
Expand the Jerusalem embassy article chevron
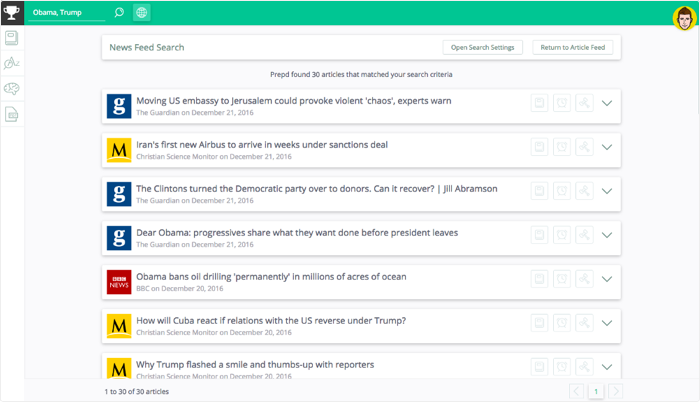pos(607,103)
